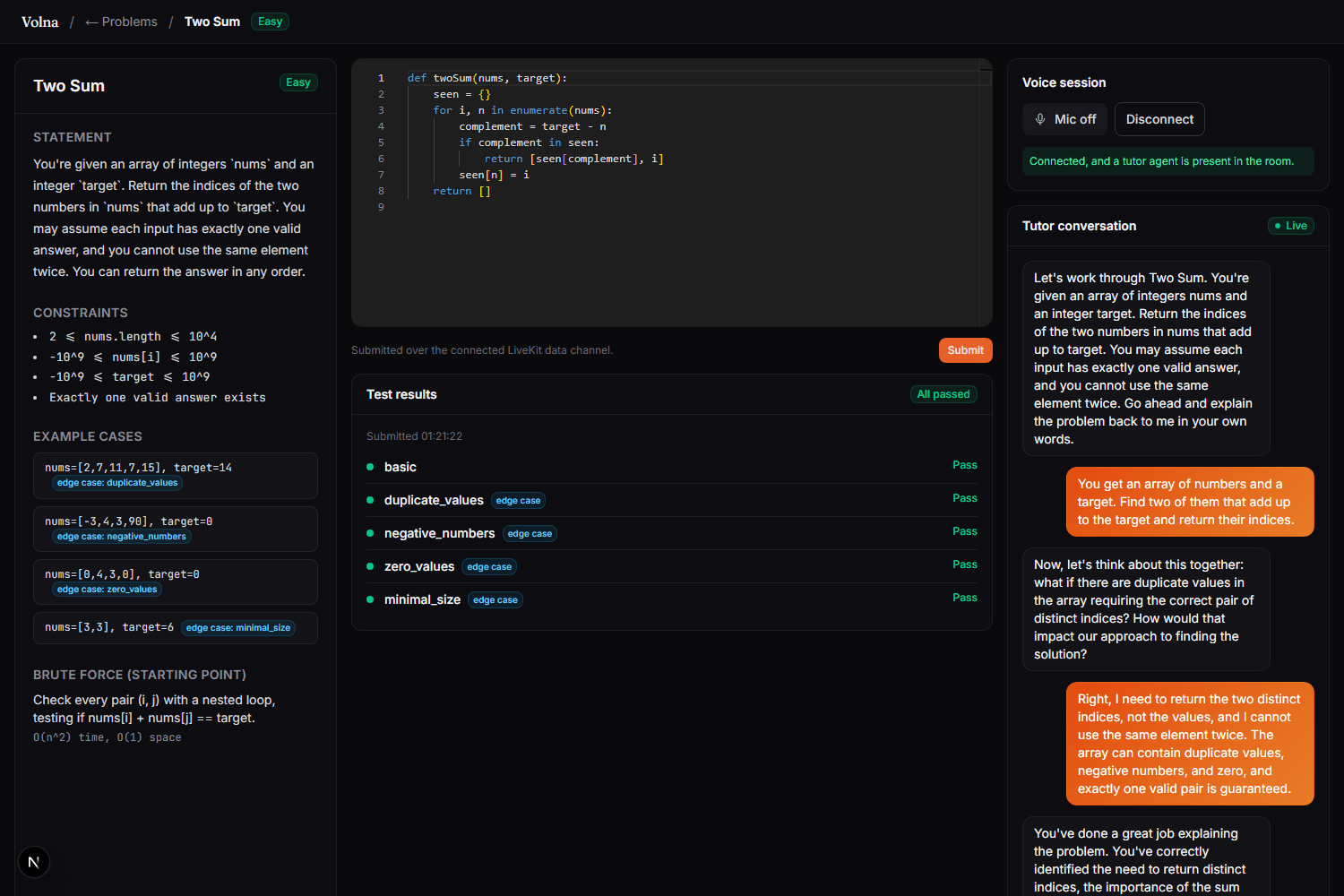Click the example case nums=[0,4,3,0], target=0
Image resolution: width=1344 pixels, height=896 pixels.
point(176,582)
